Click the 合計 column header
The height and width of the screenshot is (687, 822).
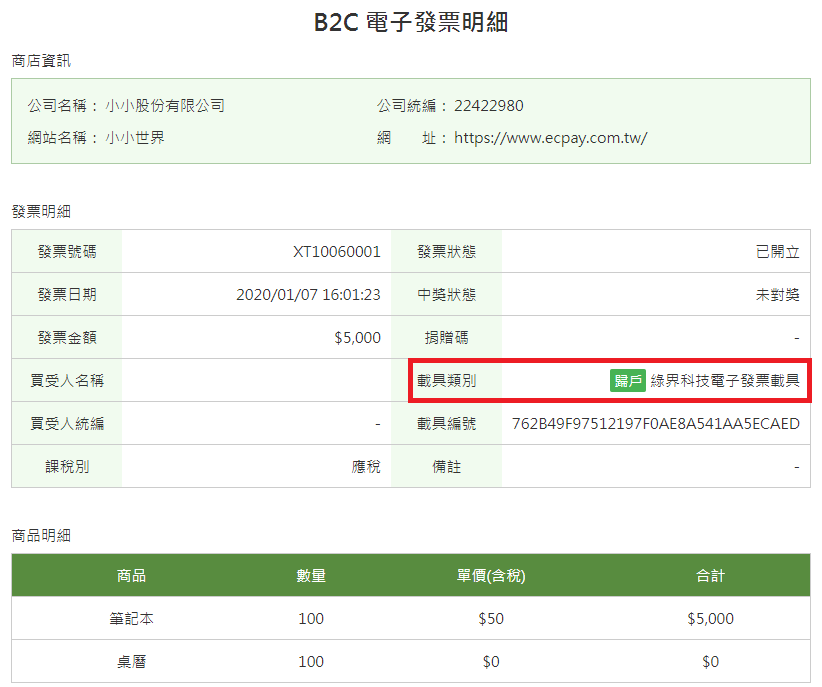coord(710,576)
